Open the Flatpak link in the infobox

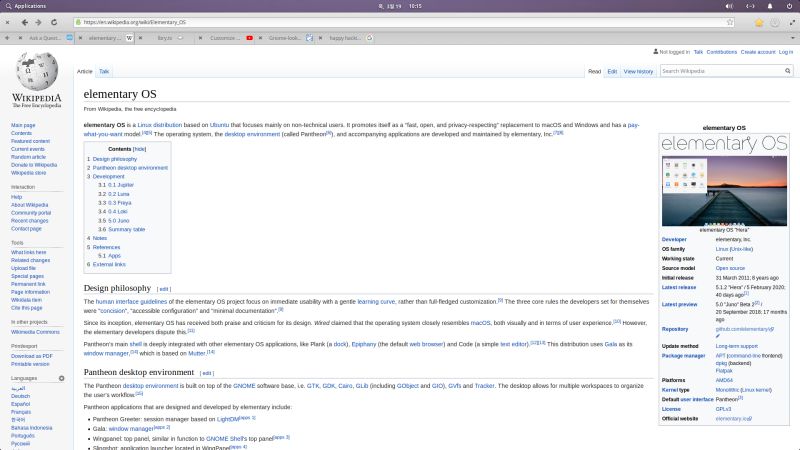tap(724, 371)
